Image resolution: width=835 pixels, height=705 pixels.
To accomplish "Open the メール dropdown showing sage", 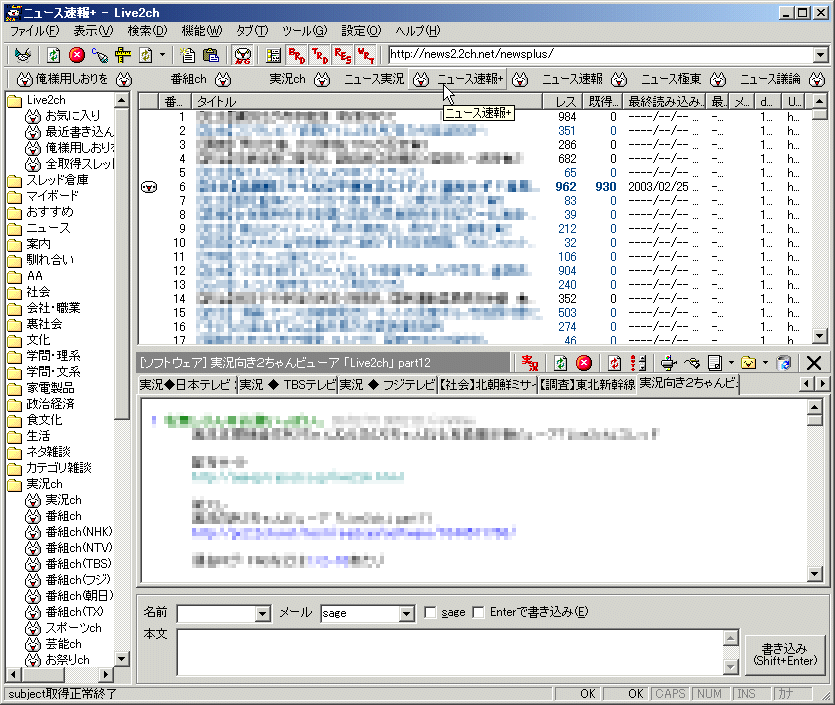I will coord(406,613).
